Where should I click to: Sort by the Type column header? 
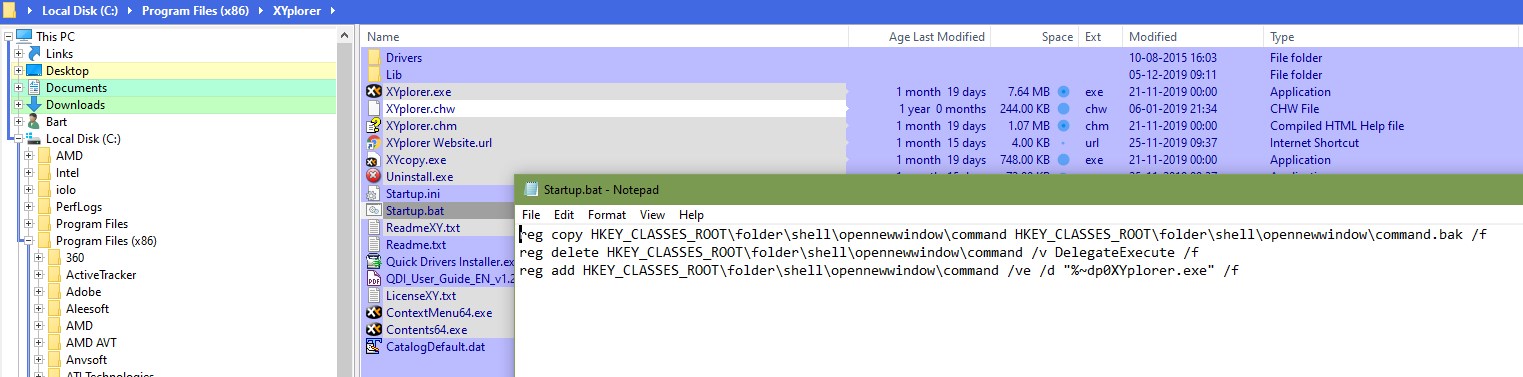coord(1393,37)
